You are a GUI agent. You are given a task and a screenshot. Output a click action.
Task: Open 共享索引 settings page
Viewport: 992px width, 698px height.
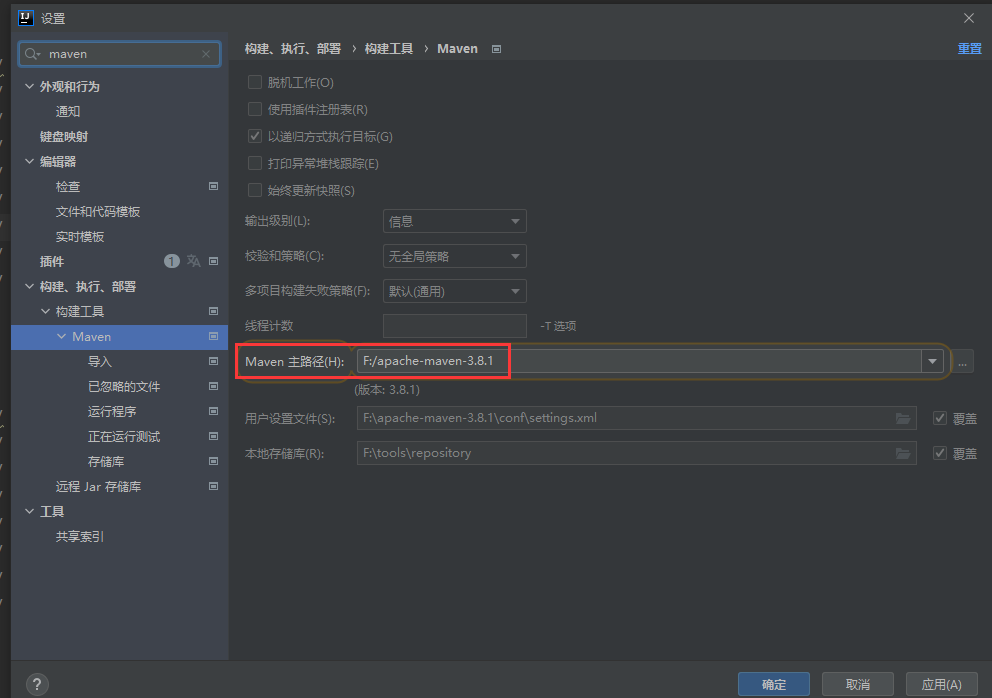(80, 537)
